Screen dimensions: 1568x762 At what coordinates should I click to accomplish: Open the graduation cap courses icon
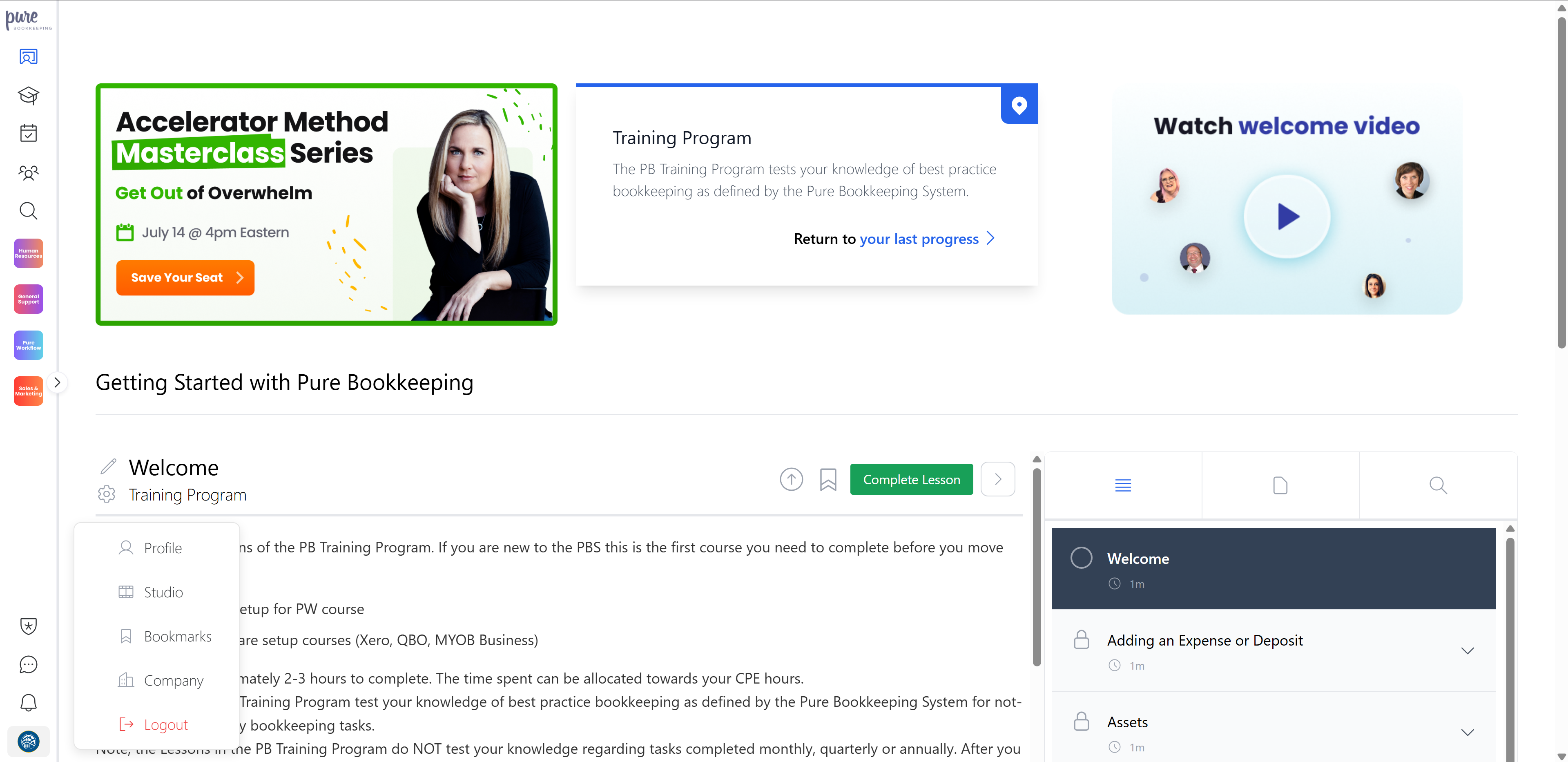[x=28, y=95]
